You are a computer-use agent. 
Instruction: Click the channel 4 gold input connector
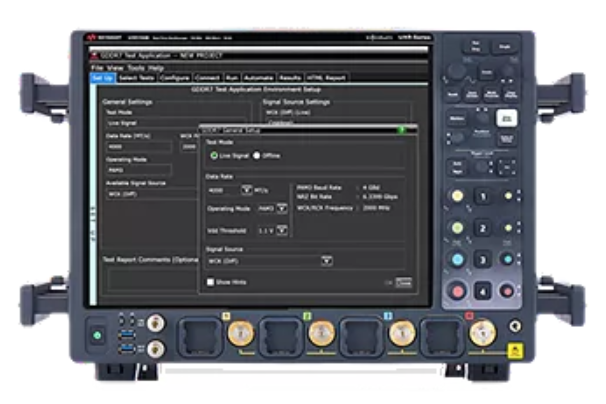[482, 333]
